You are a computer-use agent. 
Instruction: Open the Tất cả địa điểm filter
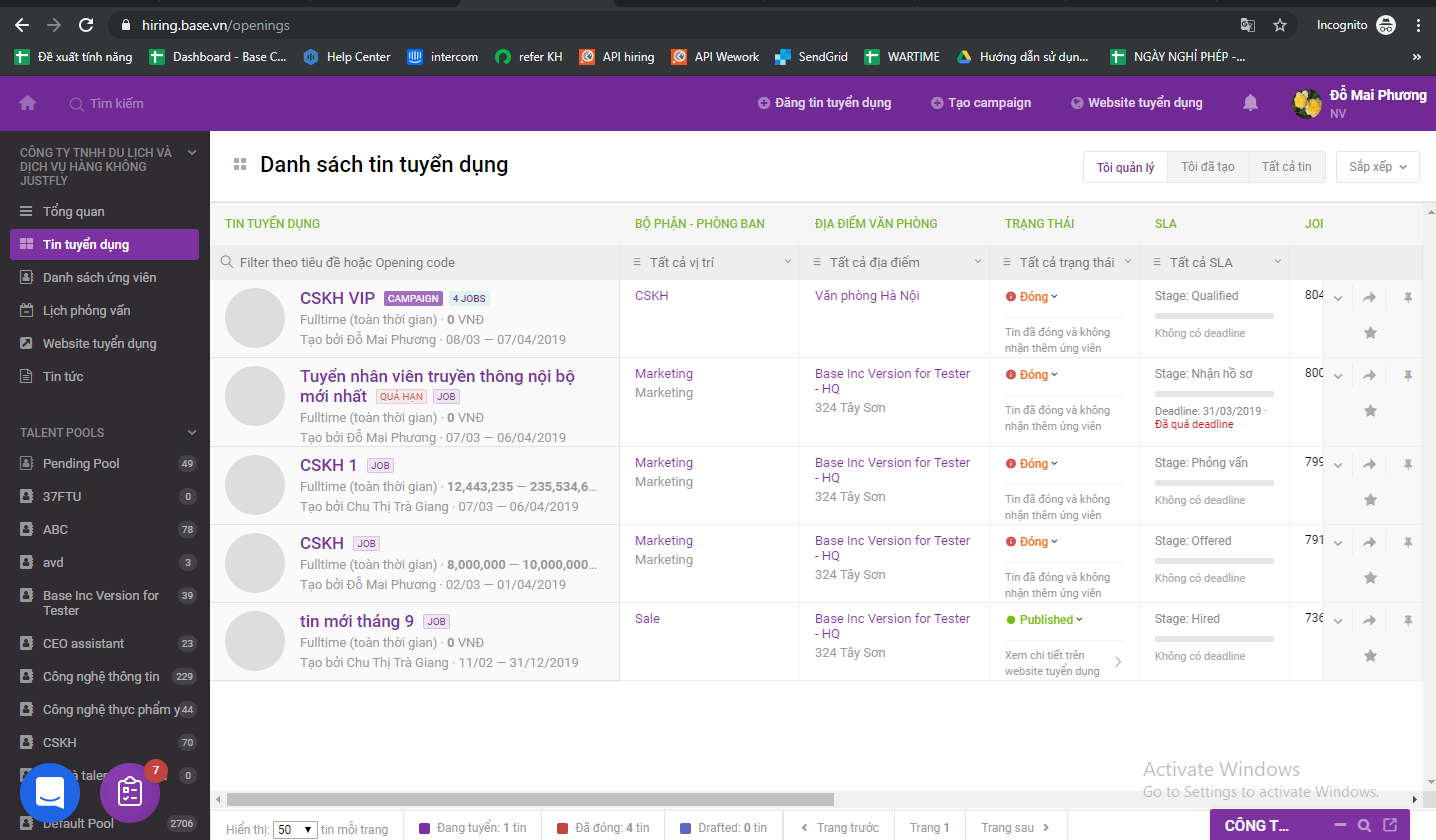click(x=895, y=262)
